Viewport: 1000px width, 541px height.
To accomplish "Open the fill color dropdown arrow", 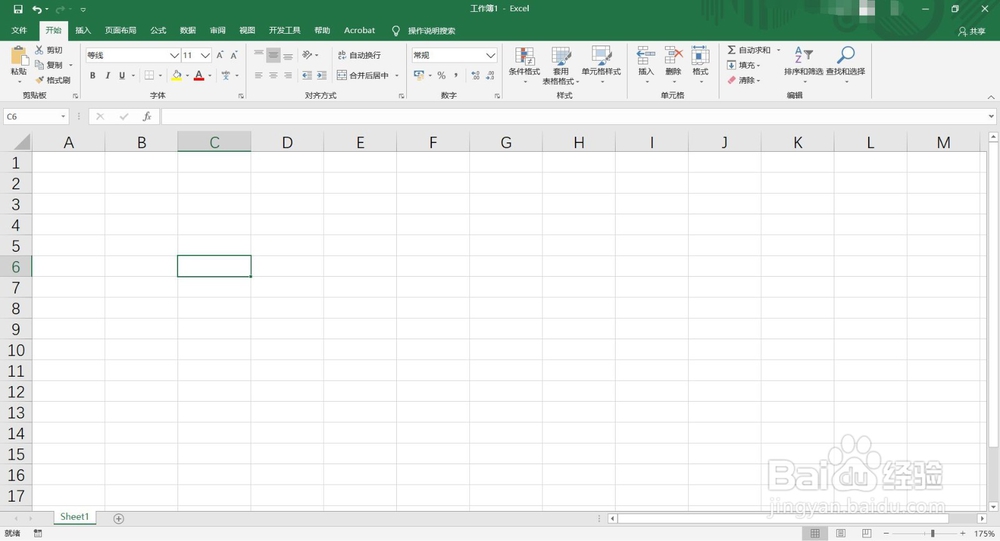I will pos(187,76).
